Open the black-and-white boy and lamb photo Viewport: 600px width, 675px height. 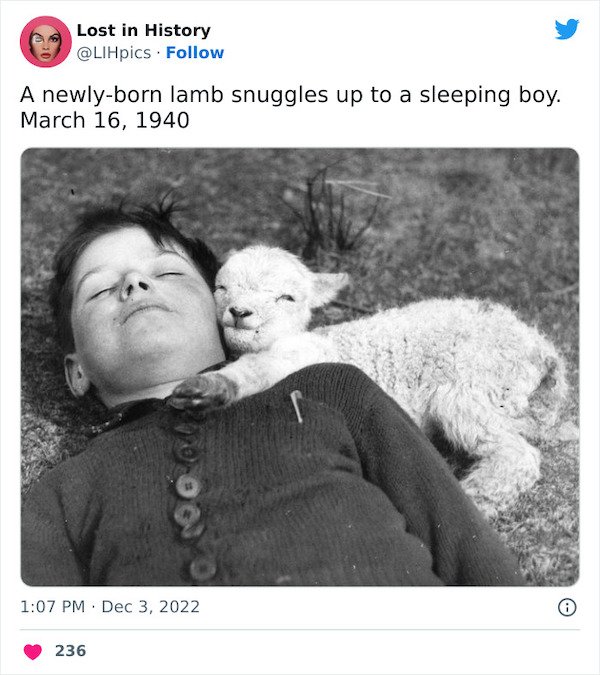point(300,367)
